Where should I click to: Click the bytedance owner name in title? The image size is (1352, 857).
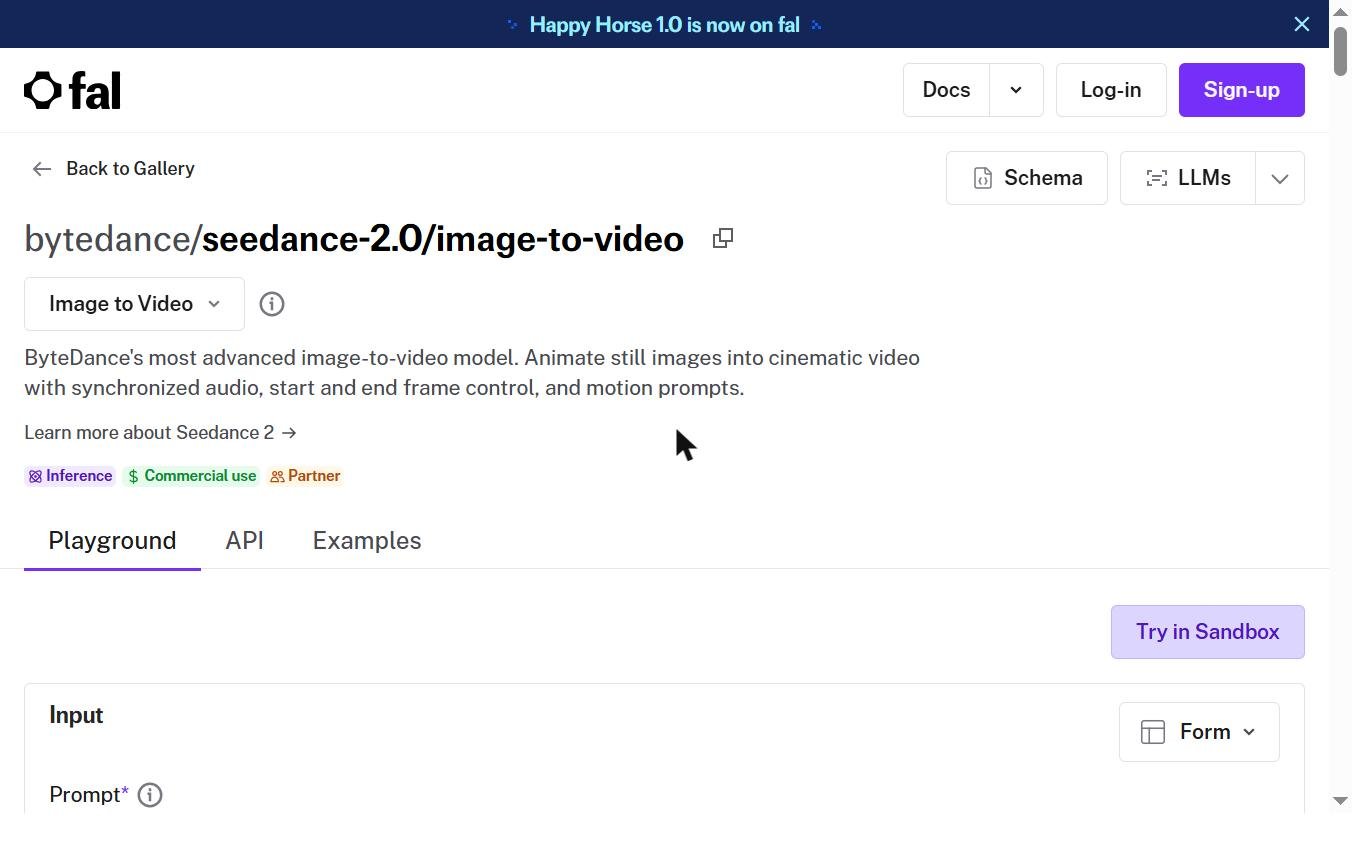pyautogui.click(x=107, y=239)
